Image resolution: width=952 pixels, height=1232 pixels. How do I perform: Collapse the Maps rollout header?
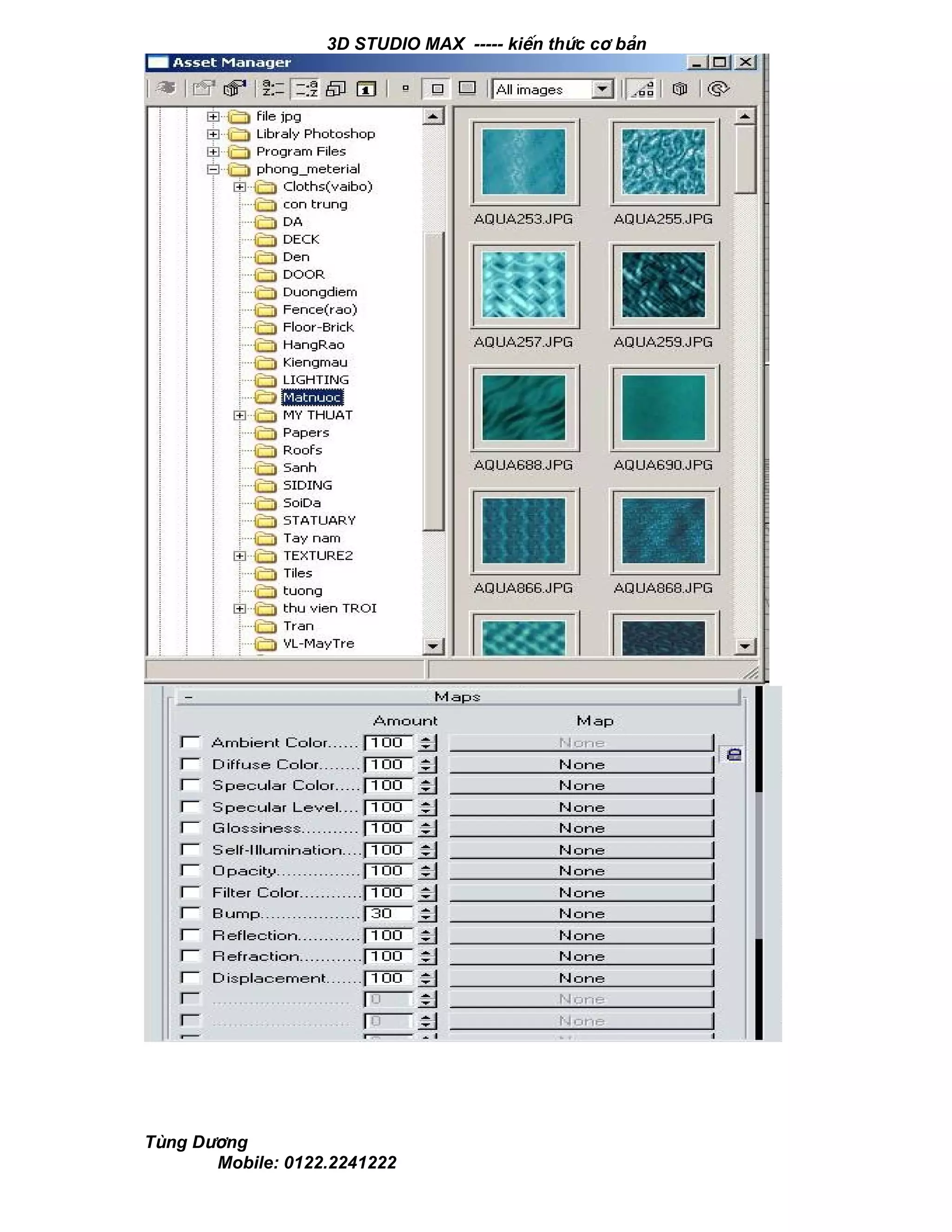click(x=457, y=697)
